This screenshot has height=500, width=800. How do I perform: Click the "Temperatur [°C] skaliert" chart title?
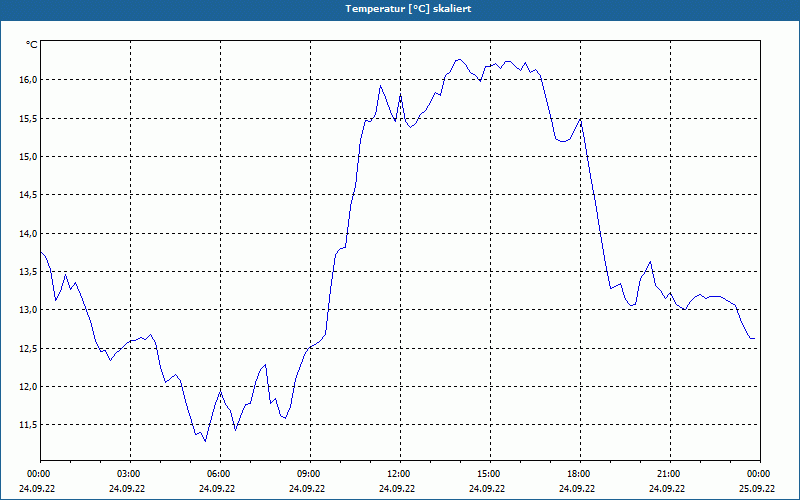408,9
